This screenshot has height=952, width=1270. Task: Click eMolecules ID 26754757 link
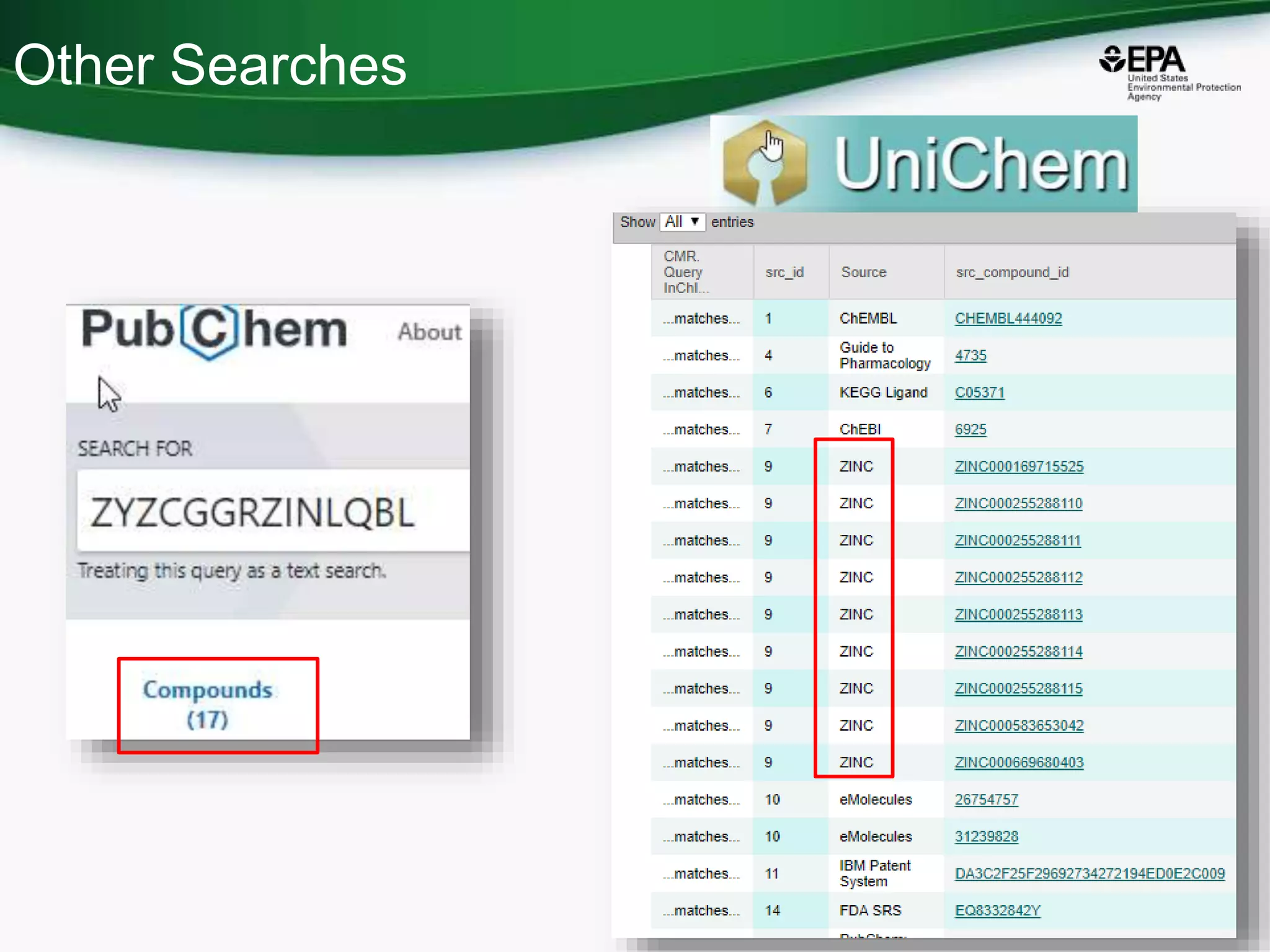click(x=986, y=800)
